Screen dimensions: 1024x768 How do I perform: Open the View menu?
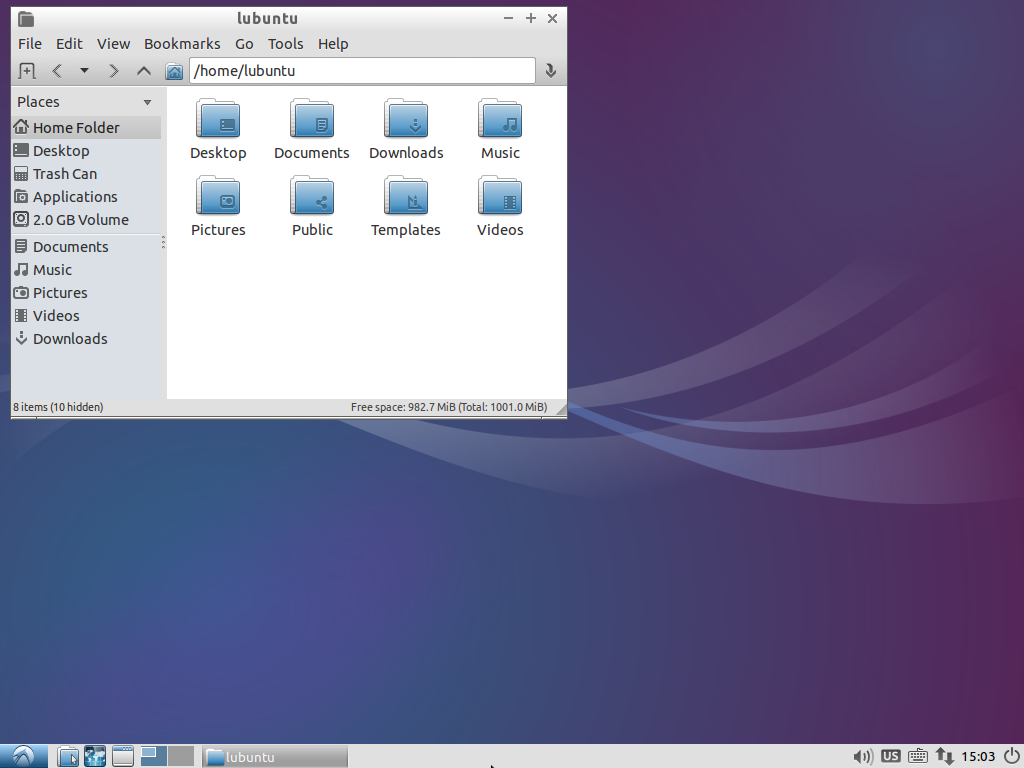[x=113, y=44]
